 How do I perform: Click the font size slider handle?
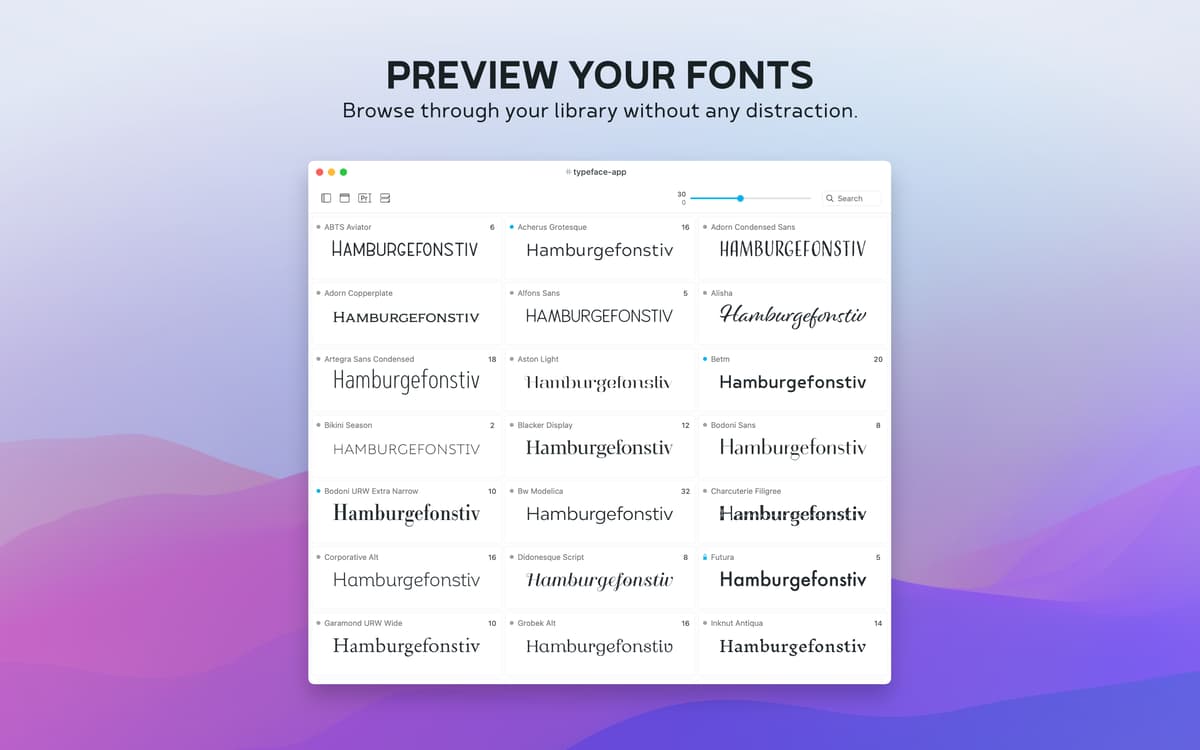pyautogui.click(x=740, y=198)
